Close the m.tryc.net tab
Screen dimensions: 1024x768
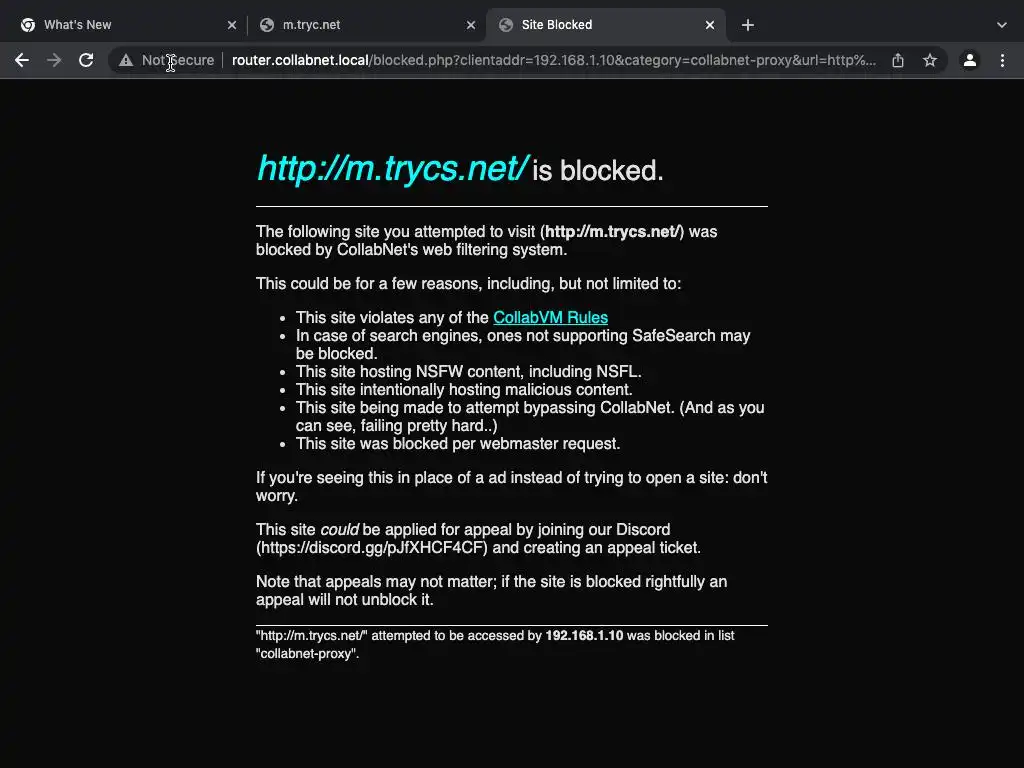point(471,25)
